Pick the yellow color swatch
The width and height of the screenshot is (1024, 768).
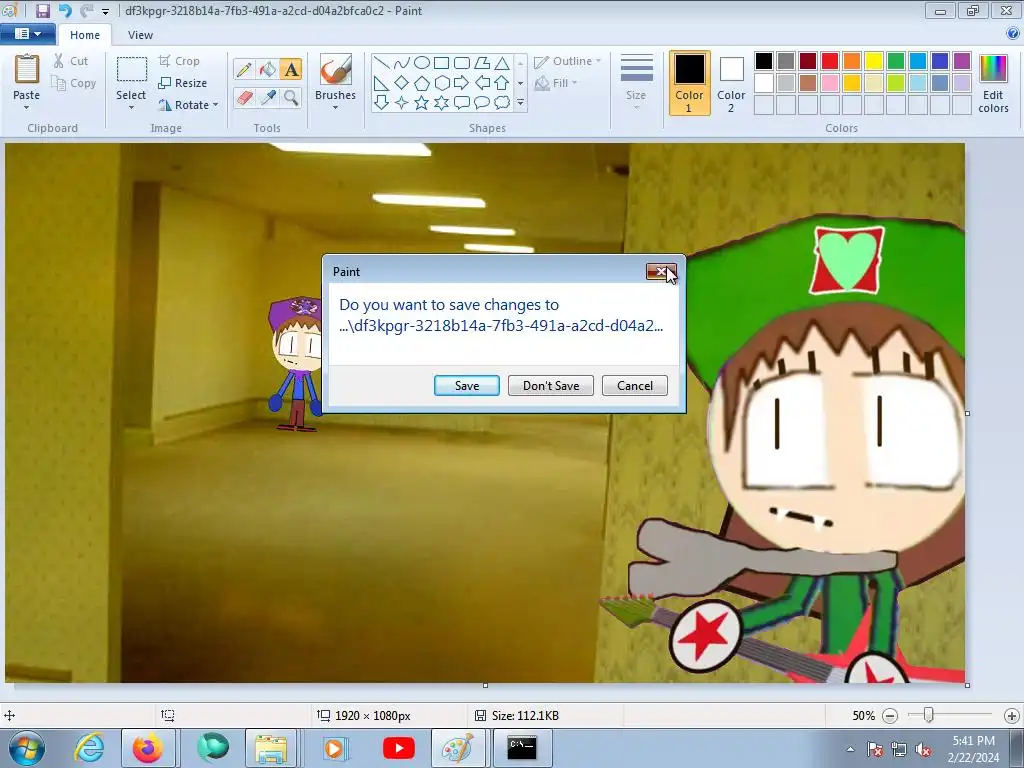pos(874,61)
